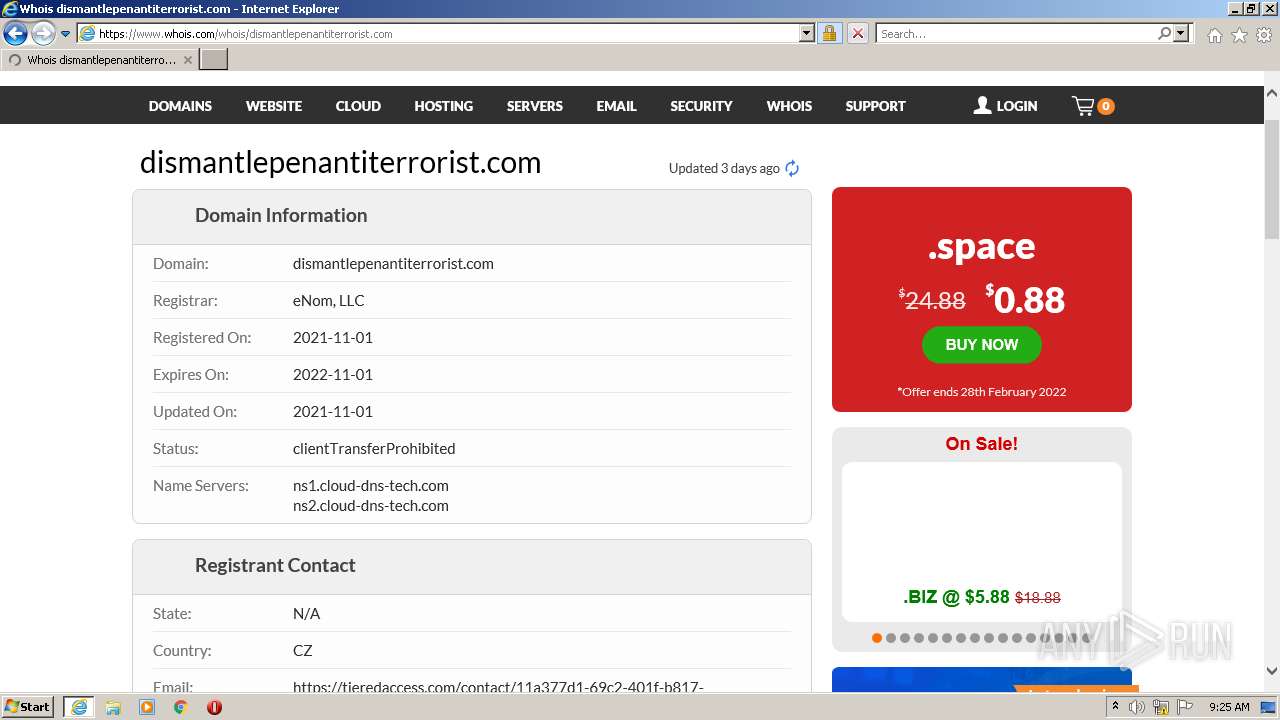Select registrar value eNom, LLC
Image resolution: width=1280 pixels, height=720 pixels.
point(329,301)
